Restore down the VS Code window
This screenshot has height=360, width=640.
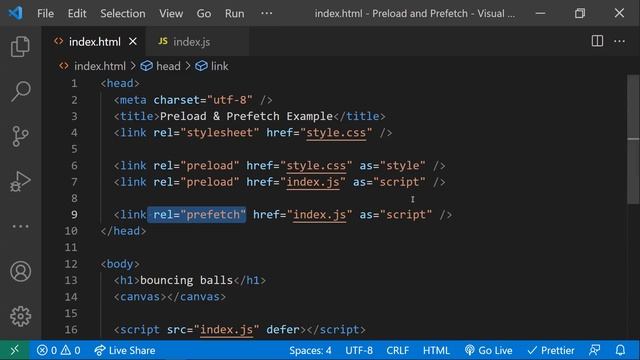(x=580, y=13)
